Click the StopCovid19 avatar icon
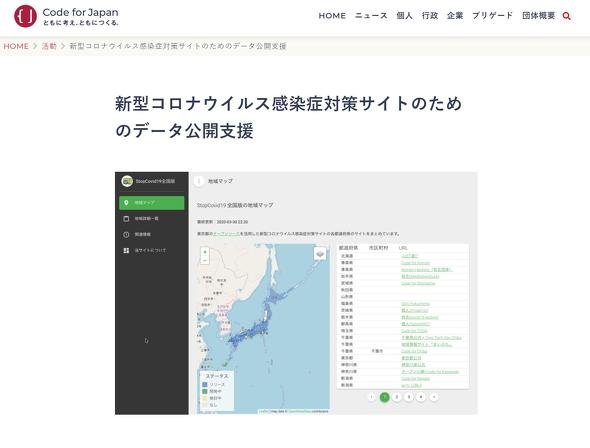This screenshot has height=448, width=590. coord(127,181)
